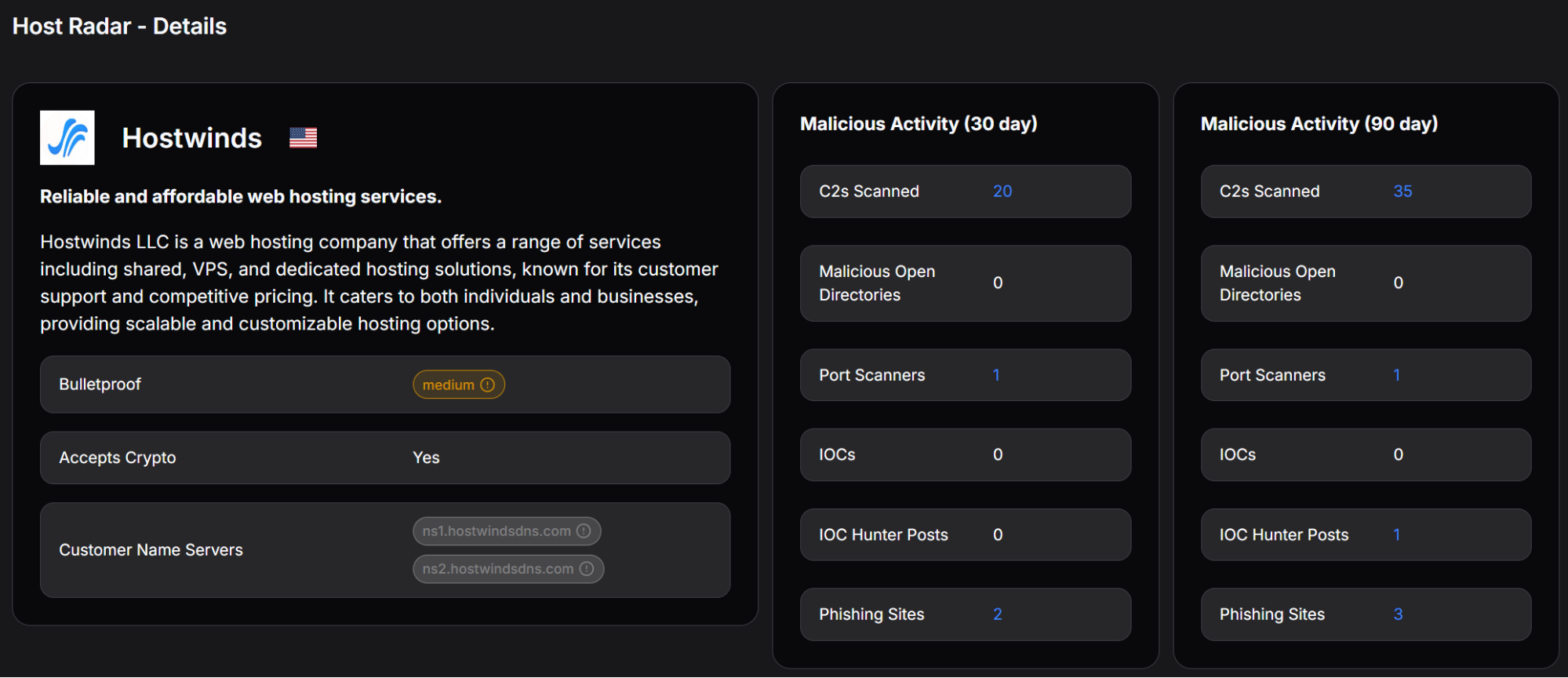Open 30 day Phishing Sites count 2
Viewport: 1568px width, 678px height.
[997, 614]
